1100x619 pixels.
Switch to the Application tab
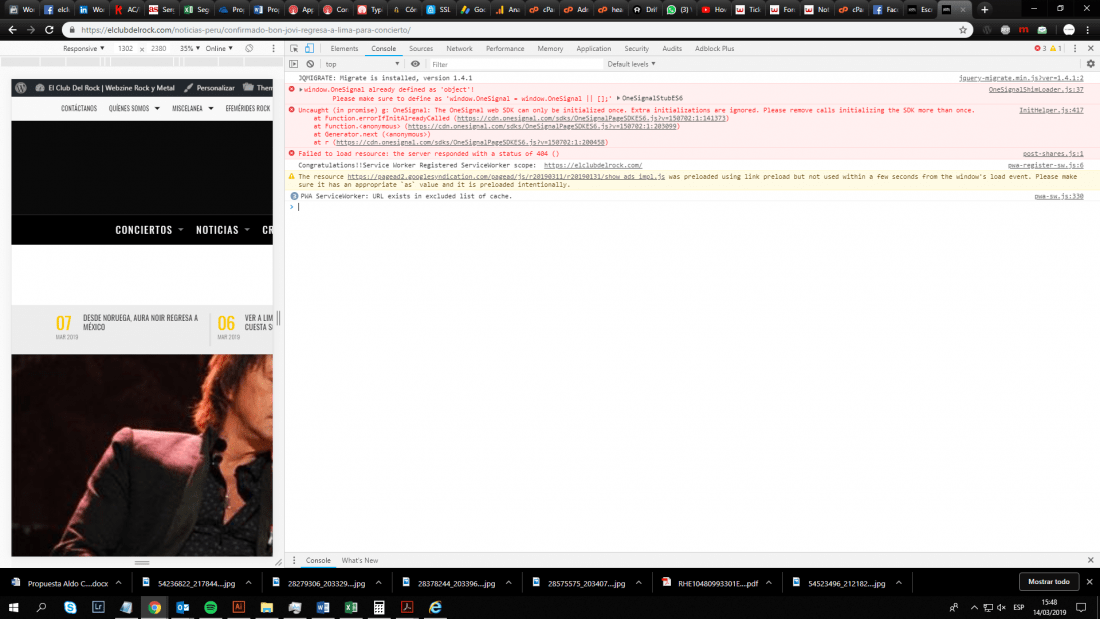click(x=593, y=48)
